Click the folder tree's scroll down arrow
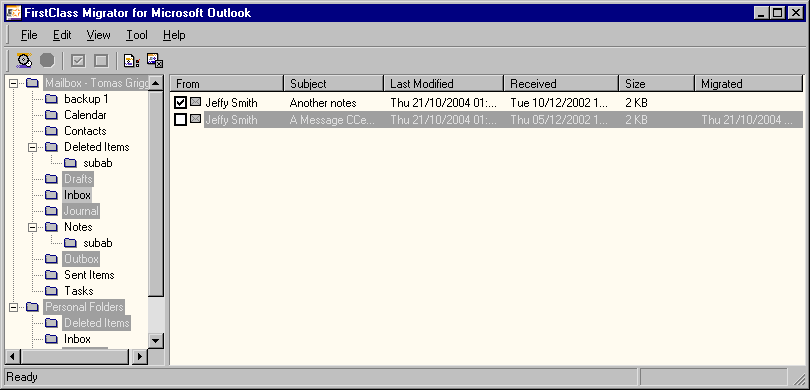Screen dimensions: 810x390 (x=156, y=340)
